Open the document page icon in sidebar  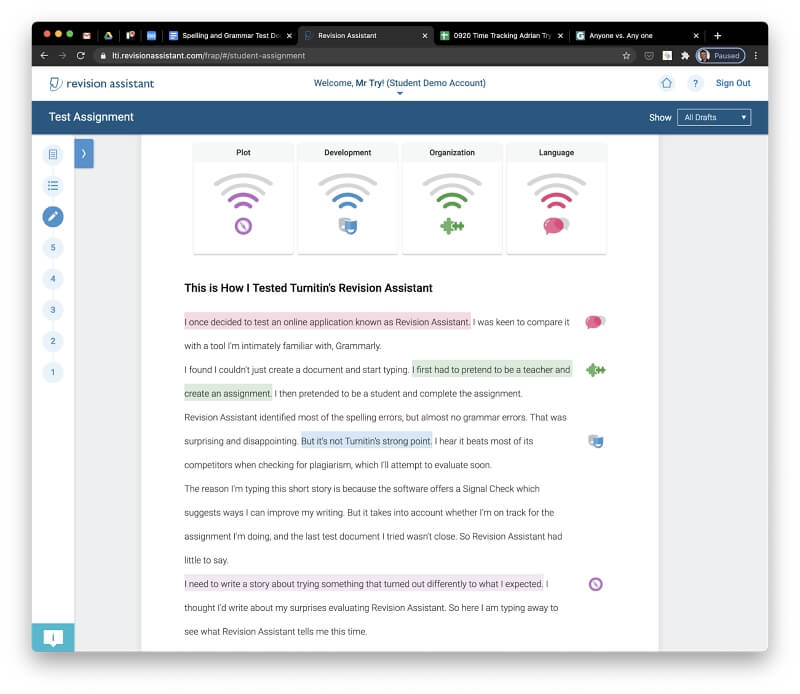pos(53,154)
